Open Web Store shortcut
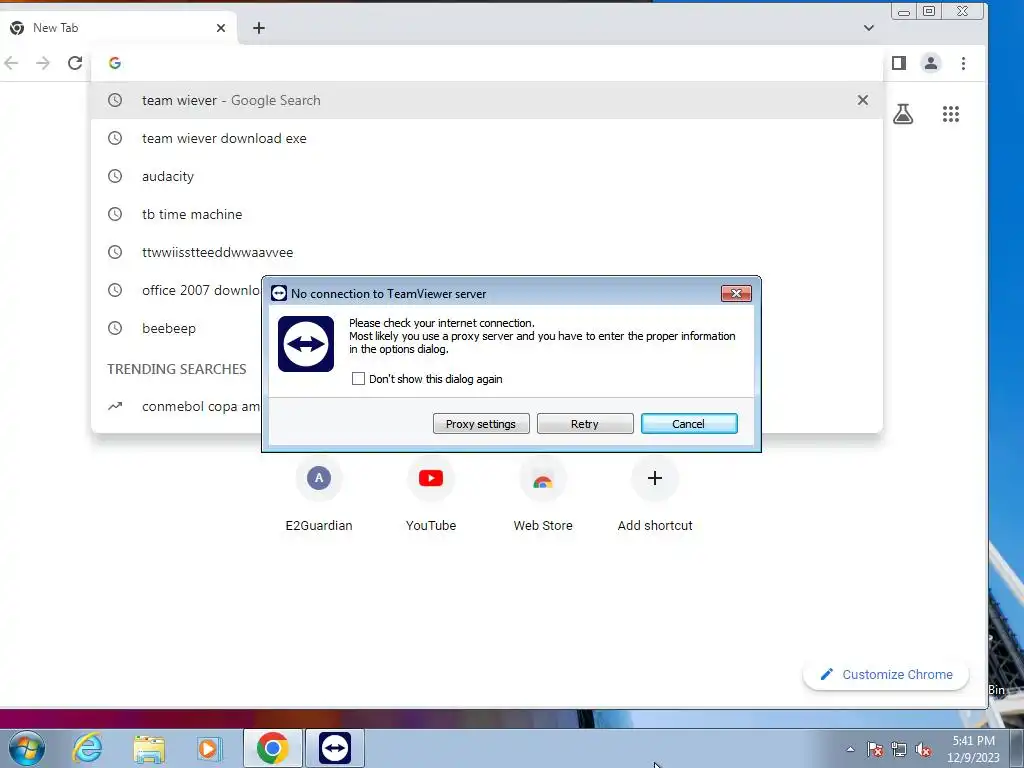The width and height of the screenshot is (1024, 768). (x=543, y=496)
